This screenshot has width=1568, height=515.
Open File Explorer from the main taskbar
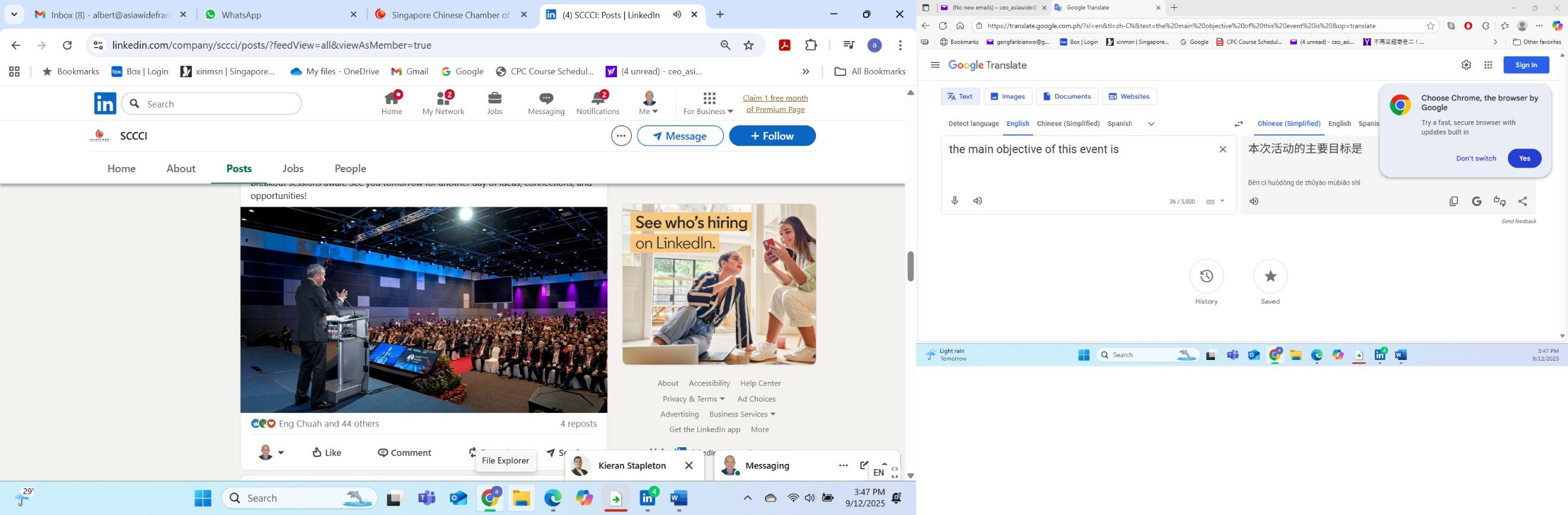pyautogui.click(x=521, y=498)
